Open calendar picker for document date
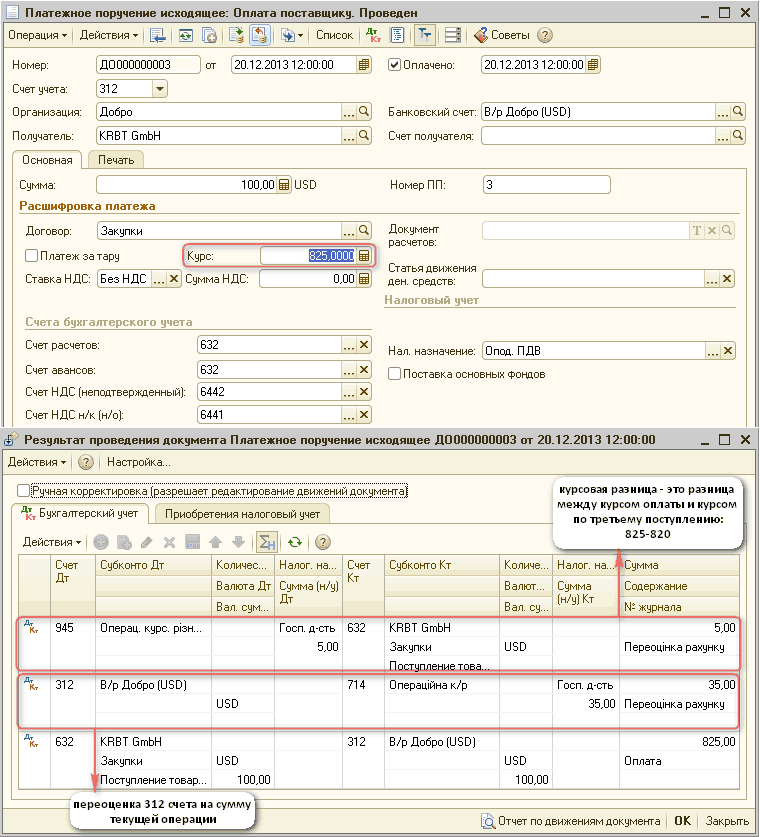Image resolution: width=760 pixels, height=837 pixels. click(364, 65)
